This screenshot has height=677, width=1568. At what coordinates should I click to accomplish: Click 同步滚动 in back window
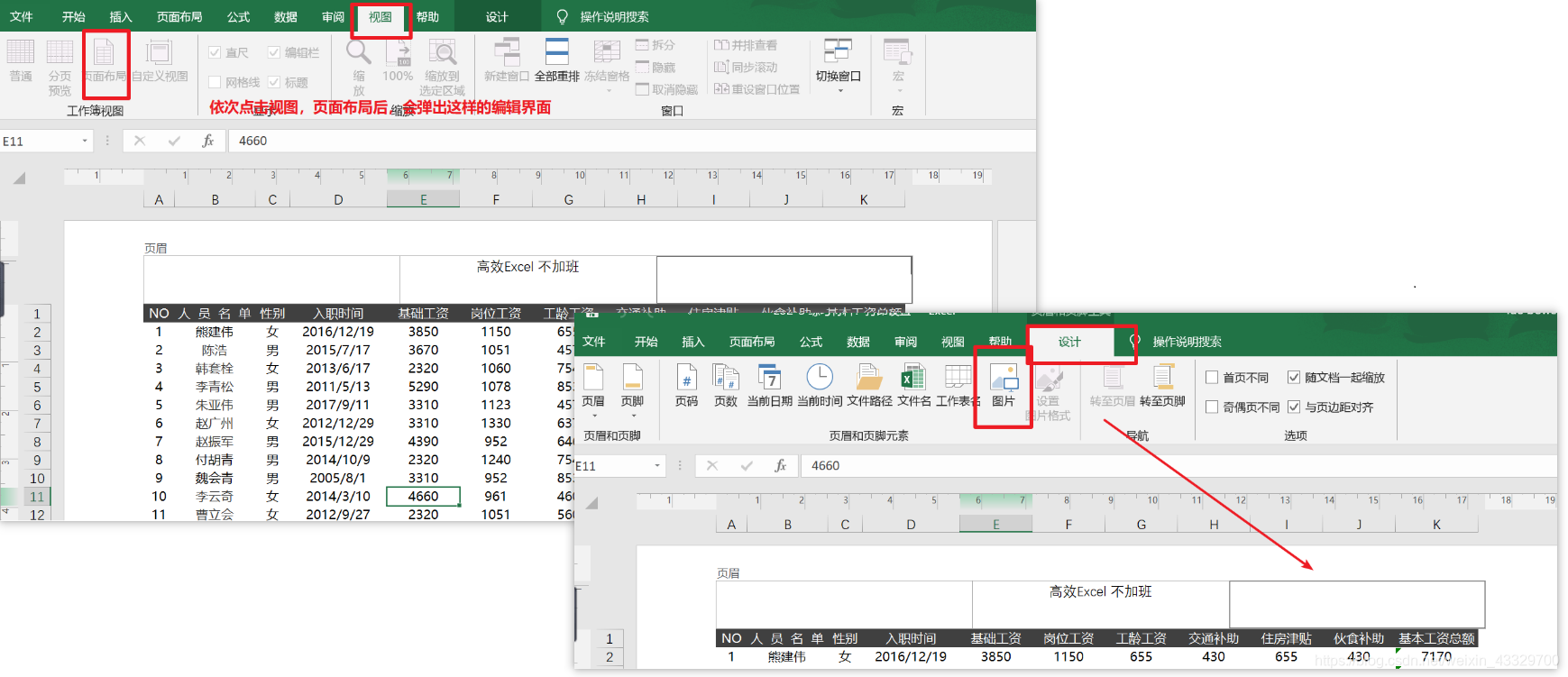click(x=746, y=68)
